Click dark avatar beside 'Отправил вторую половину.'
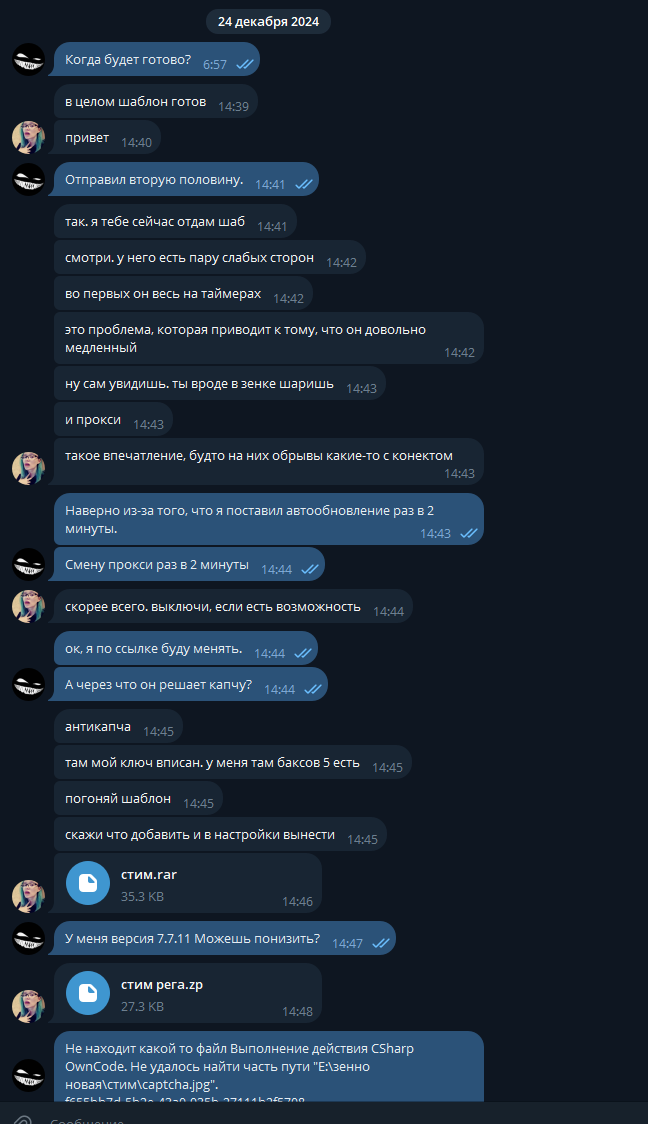 pyautogui.click(x=29, y=179)
